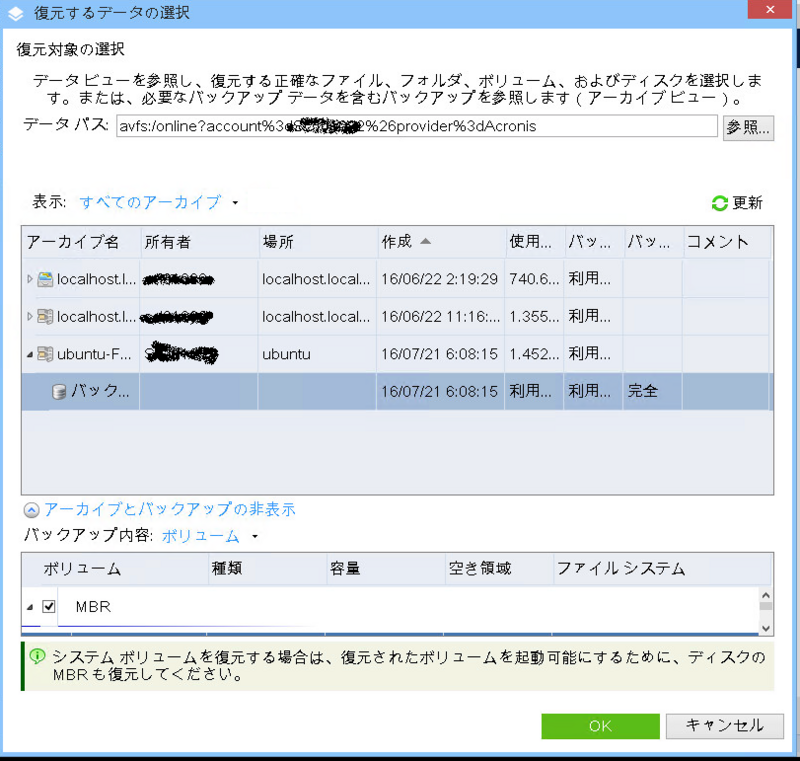800x761 pixels.
Task: Click the green refresh icon beside 更新
Action: pyautogui.click(x=719, y=203)
